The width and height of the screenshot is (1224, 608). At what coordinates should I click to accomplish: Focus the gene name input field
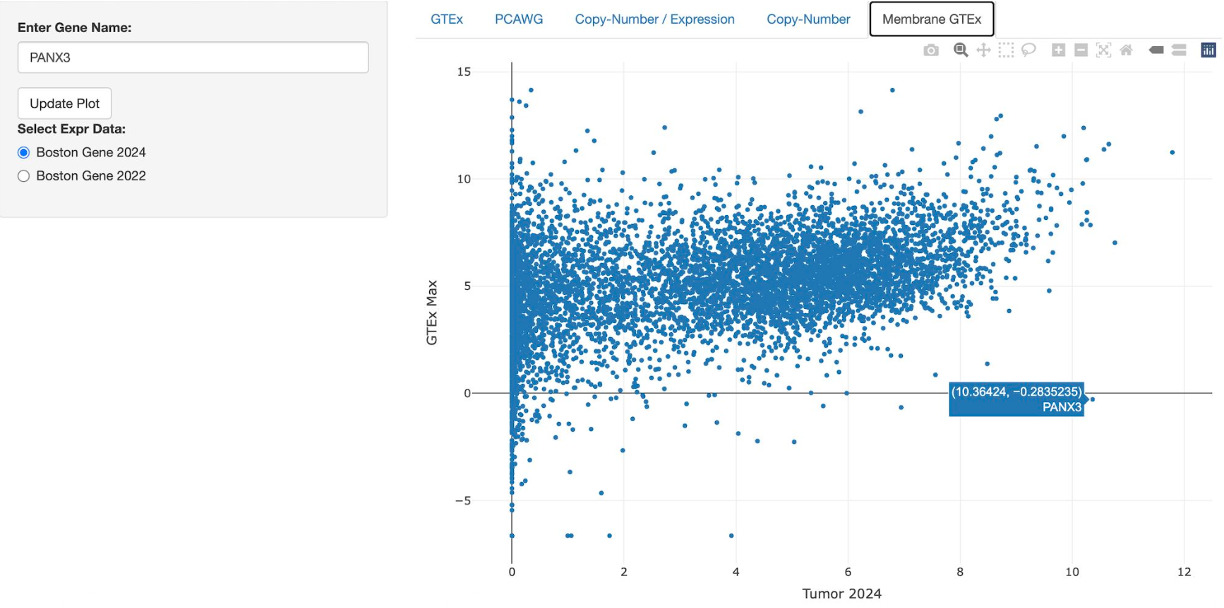point(193,57)
